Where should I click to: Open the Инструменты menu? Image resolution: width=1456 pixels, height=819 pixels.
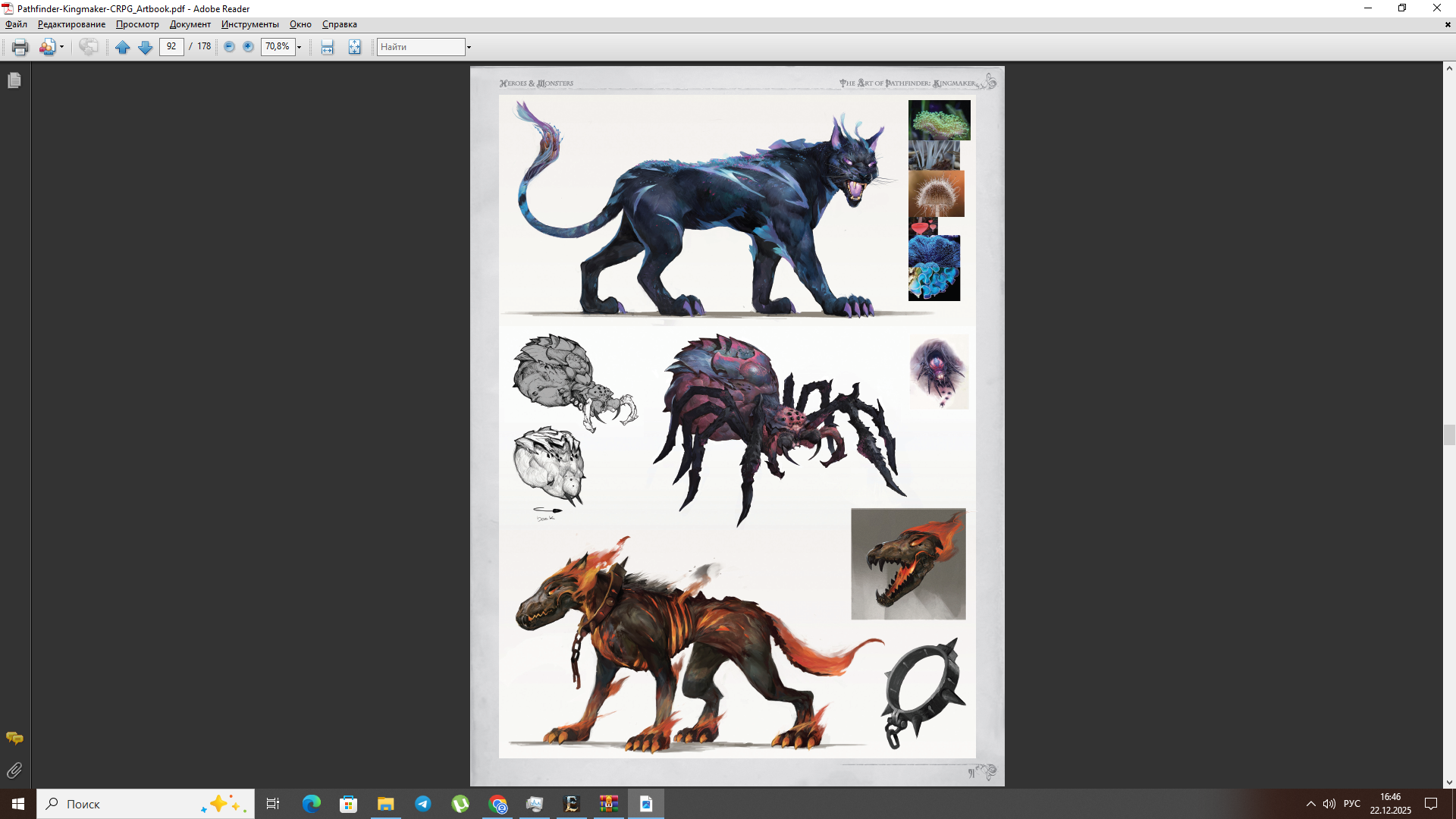coord(249,24)
